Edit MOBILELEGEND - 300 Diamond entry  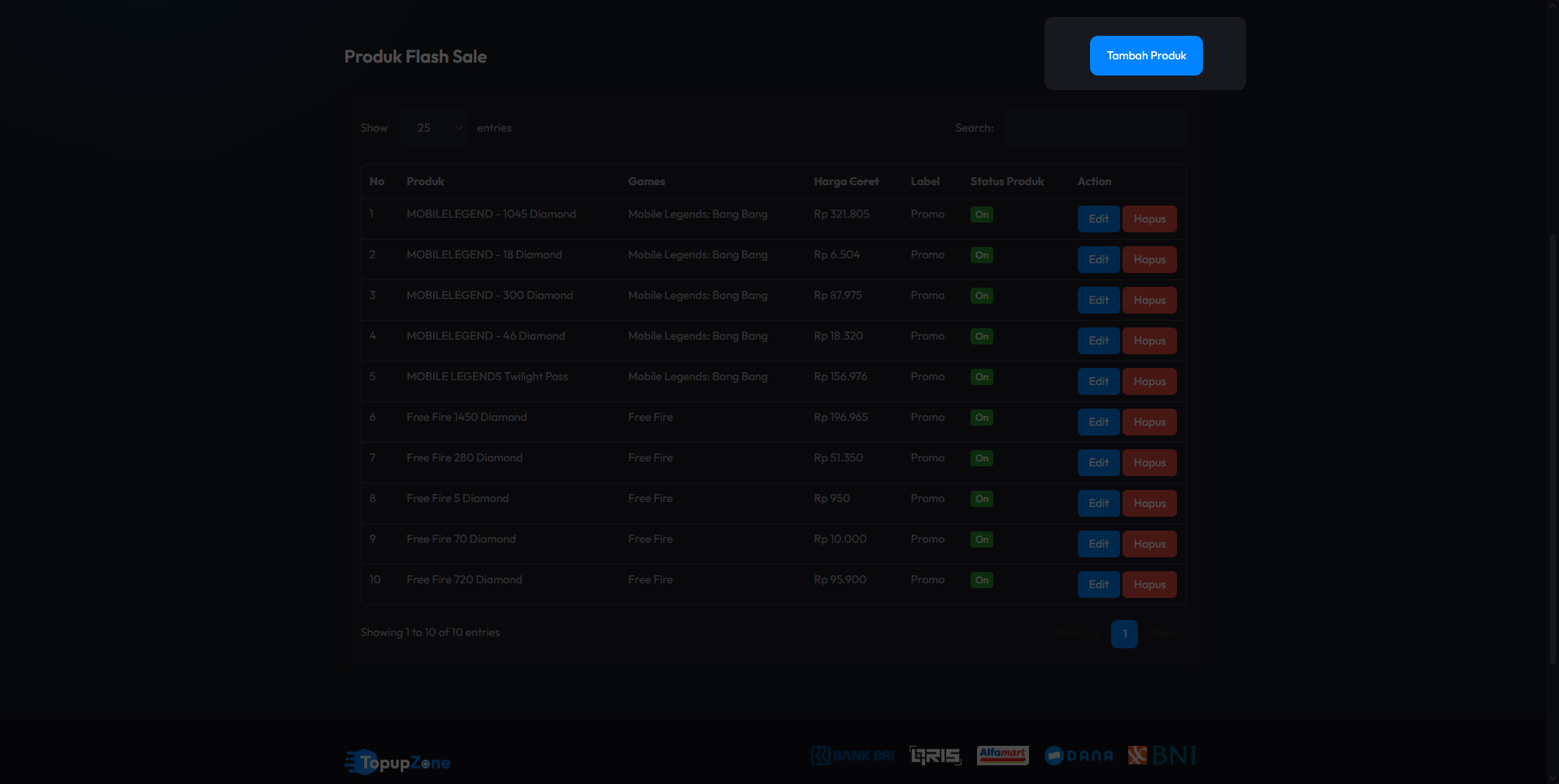click(x=1099, y=300)
